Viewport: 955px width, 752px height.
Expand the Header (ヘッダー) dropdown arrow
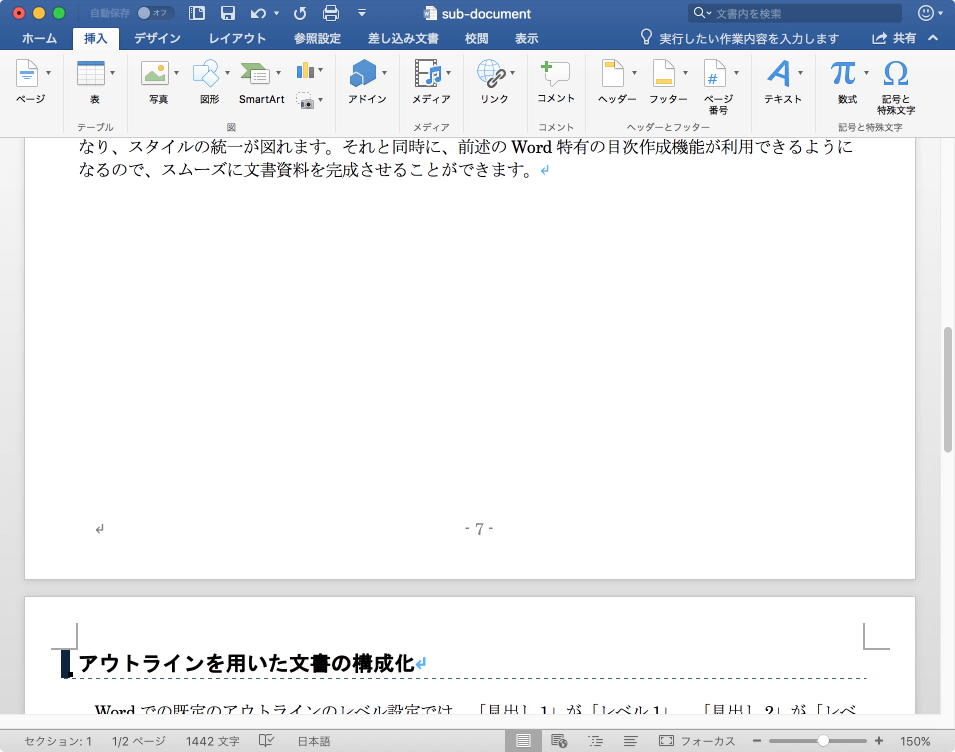(x=635, y=73)
